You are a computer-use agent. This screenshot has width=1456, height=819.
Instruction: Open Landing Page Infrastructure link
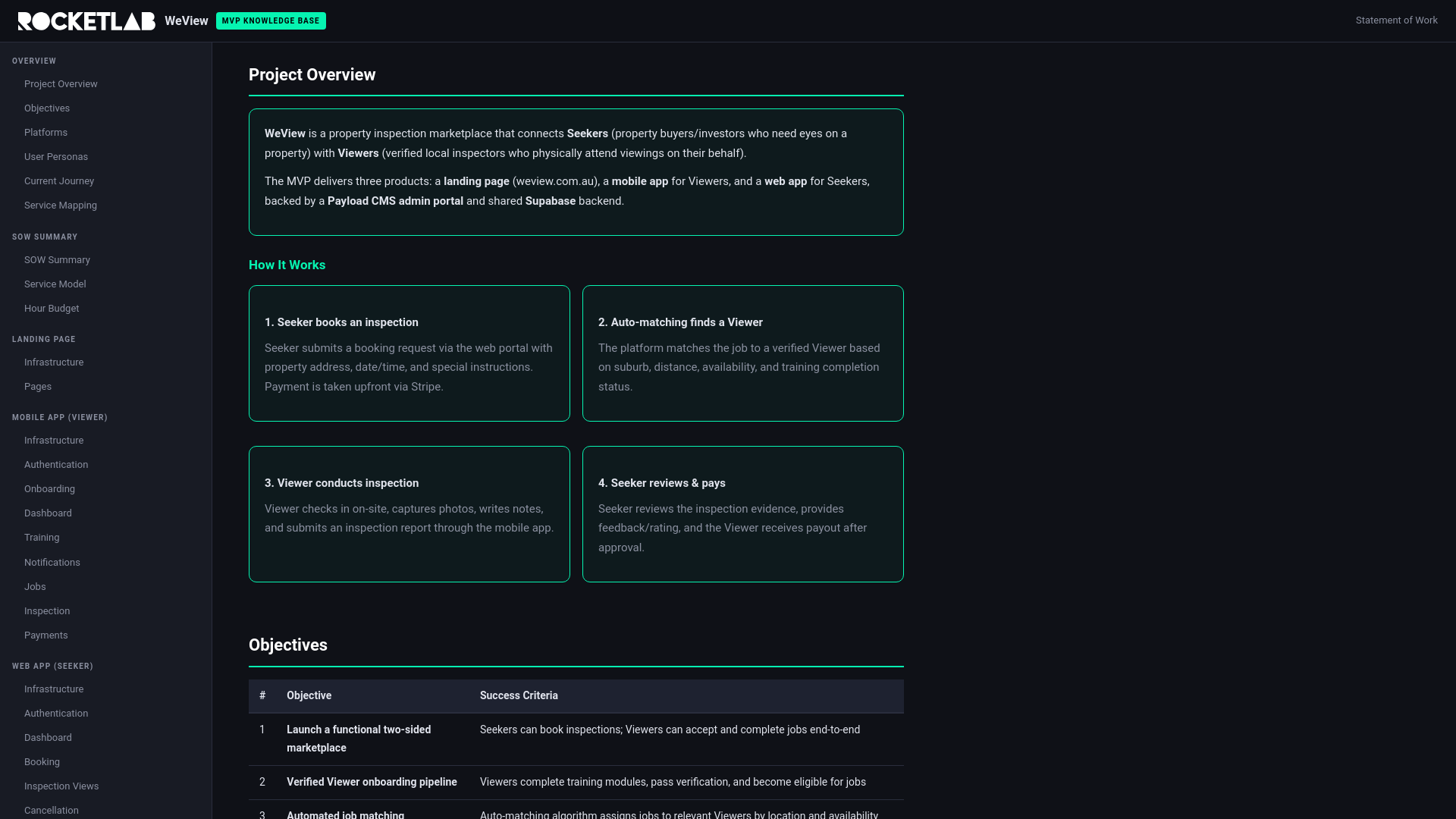pyautogui.click(x=54, y=362)
